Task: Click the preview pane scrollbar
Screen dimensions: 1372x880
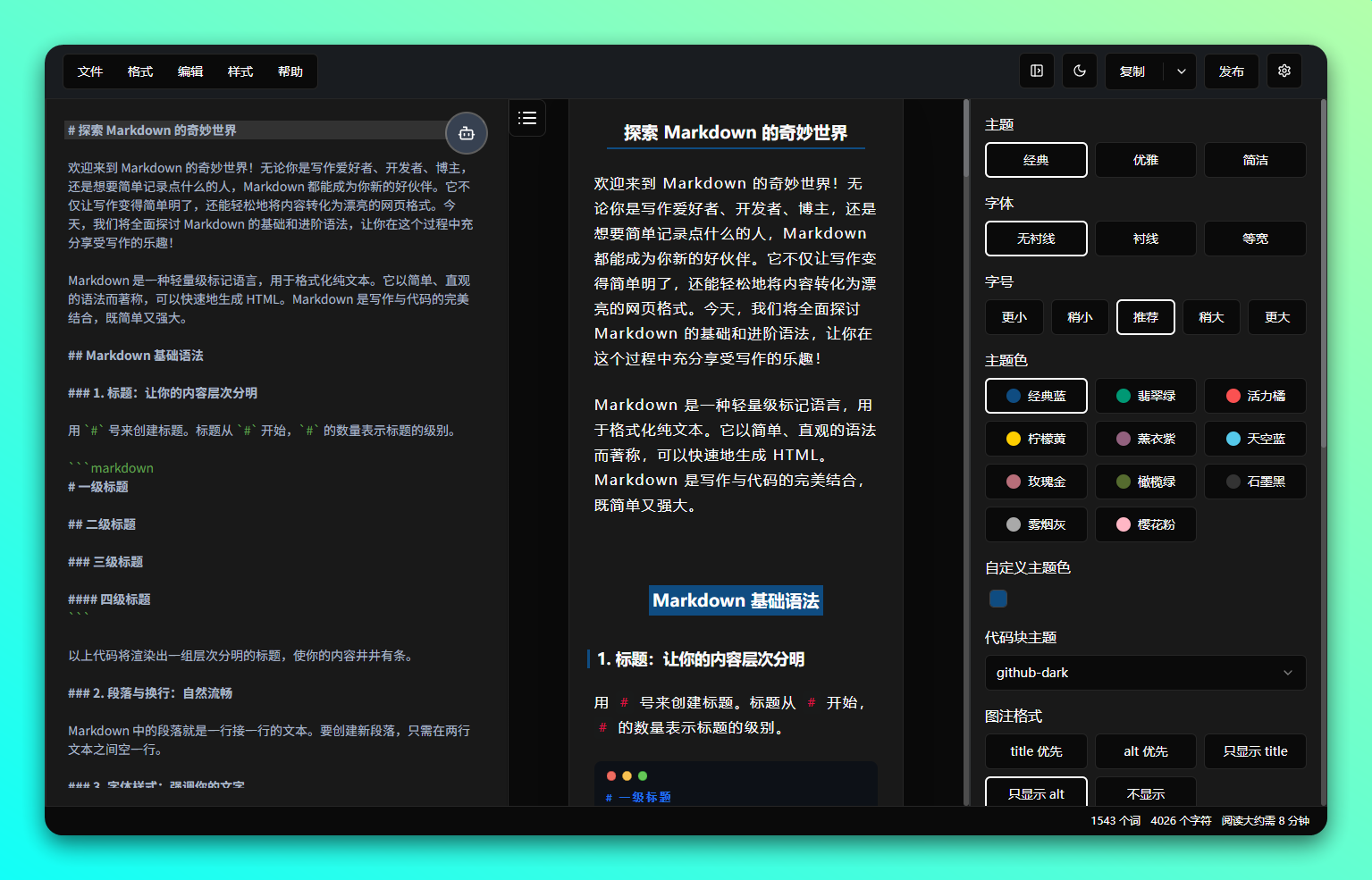Action: click(966, 138)
